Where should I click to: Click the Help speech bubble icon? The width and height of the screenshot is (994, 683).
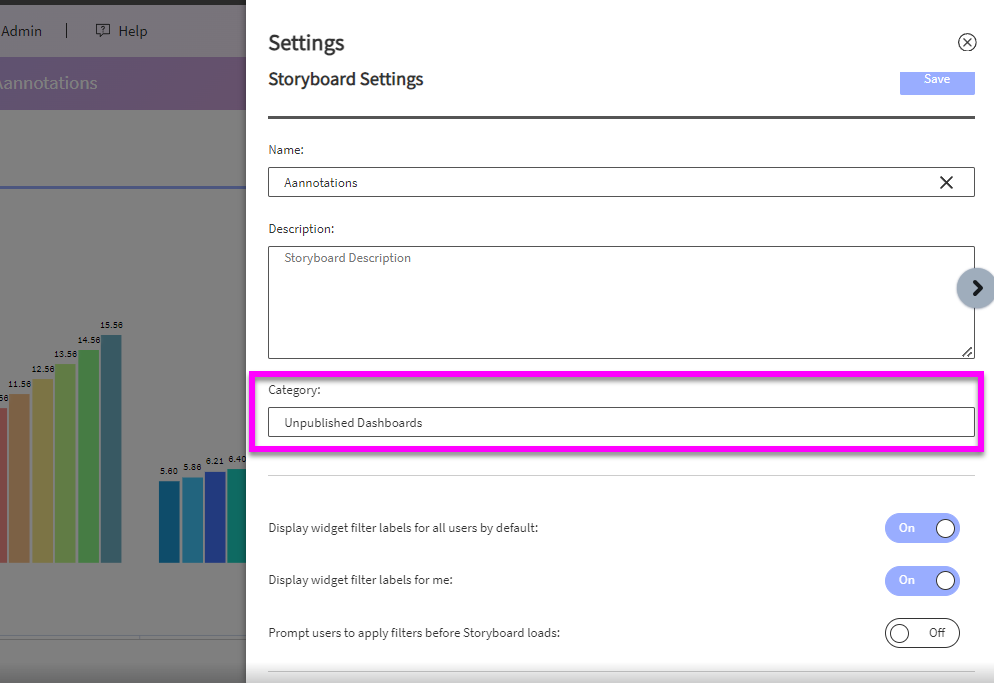(x=103, y=31)
